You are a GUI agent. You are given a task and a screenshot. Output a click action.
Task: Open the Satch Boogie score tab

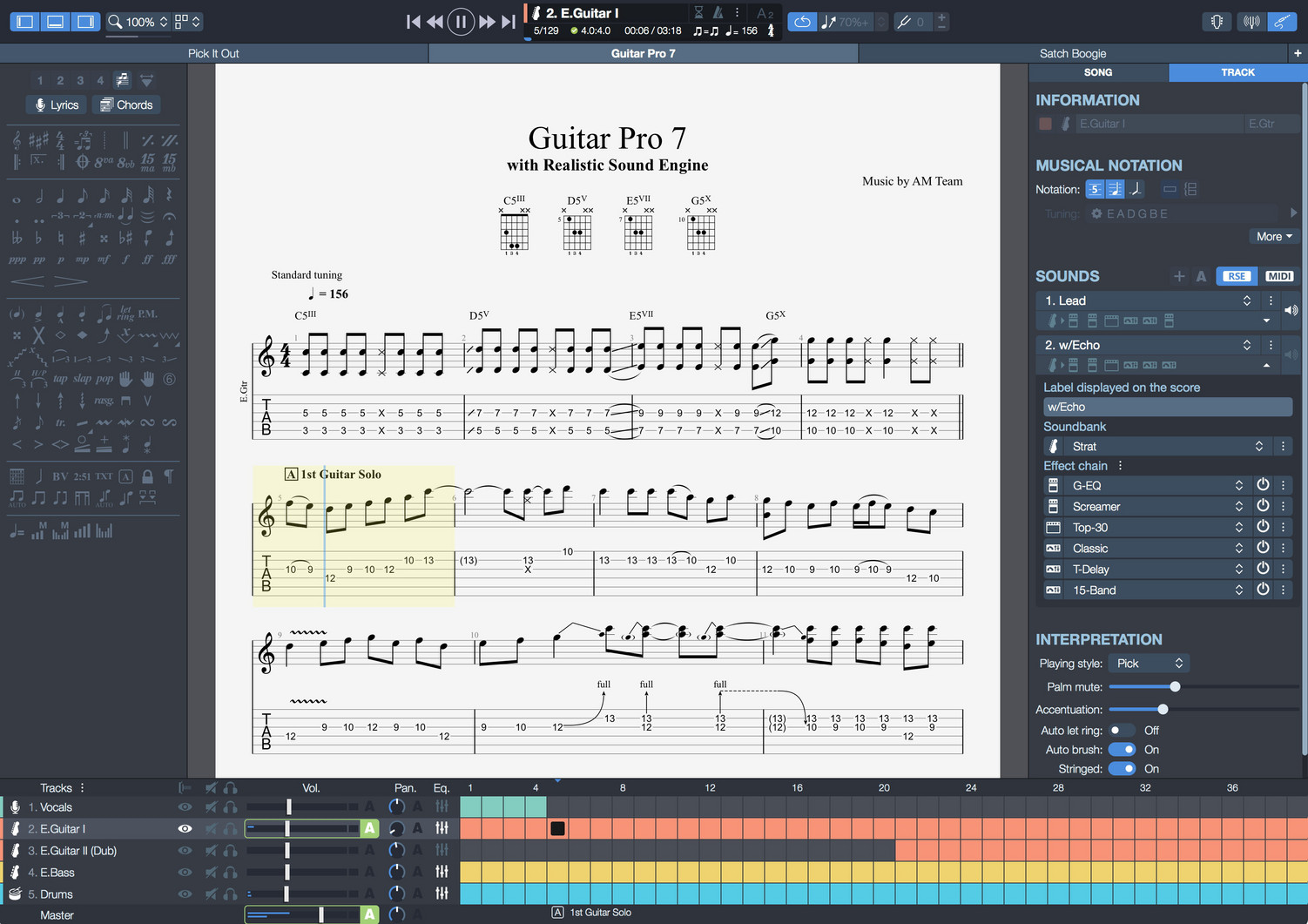(1073, 53)
